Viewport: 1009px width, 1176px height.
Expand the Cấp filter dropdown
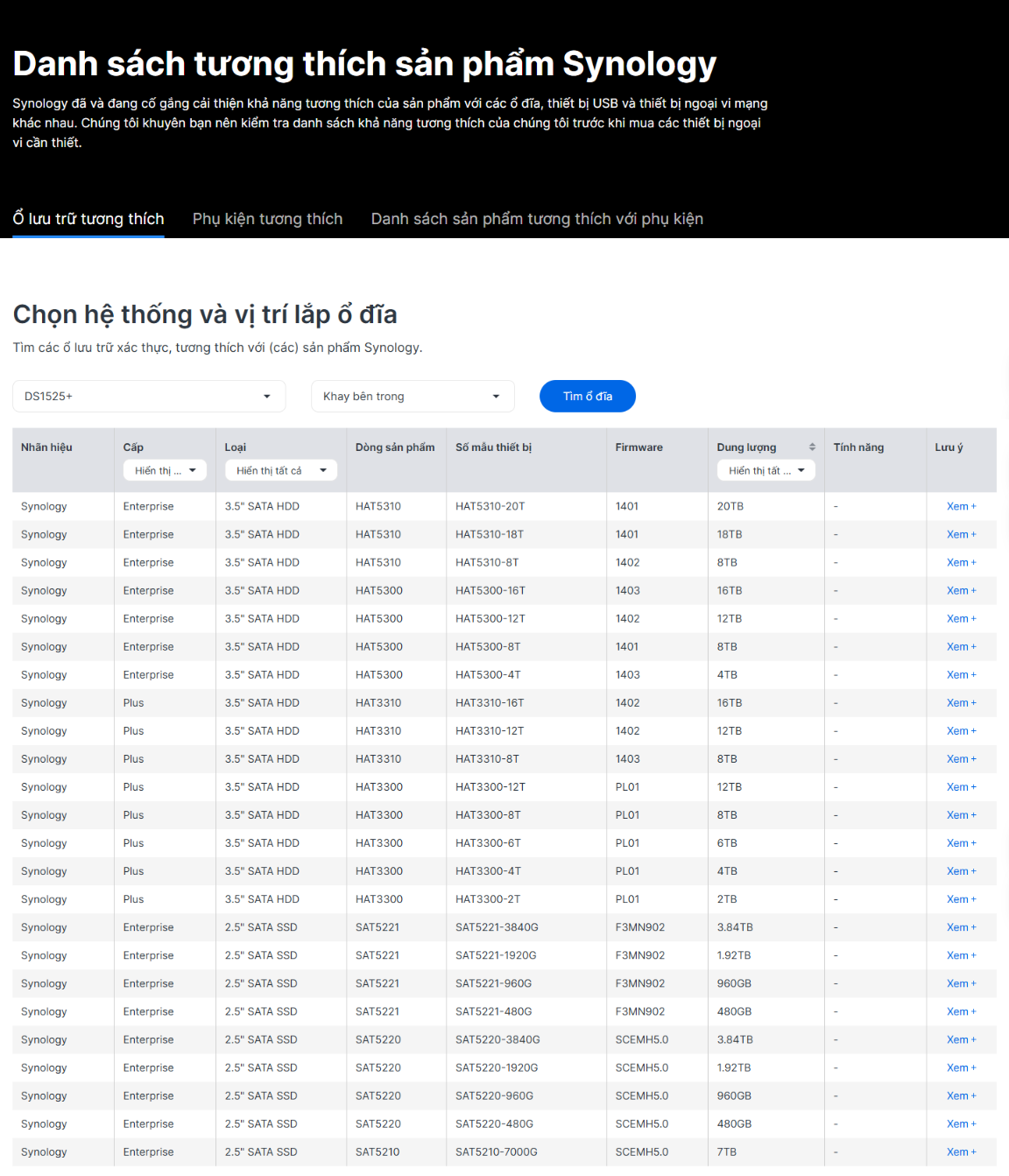pyautogui.click(x=166, y=471)
